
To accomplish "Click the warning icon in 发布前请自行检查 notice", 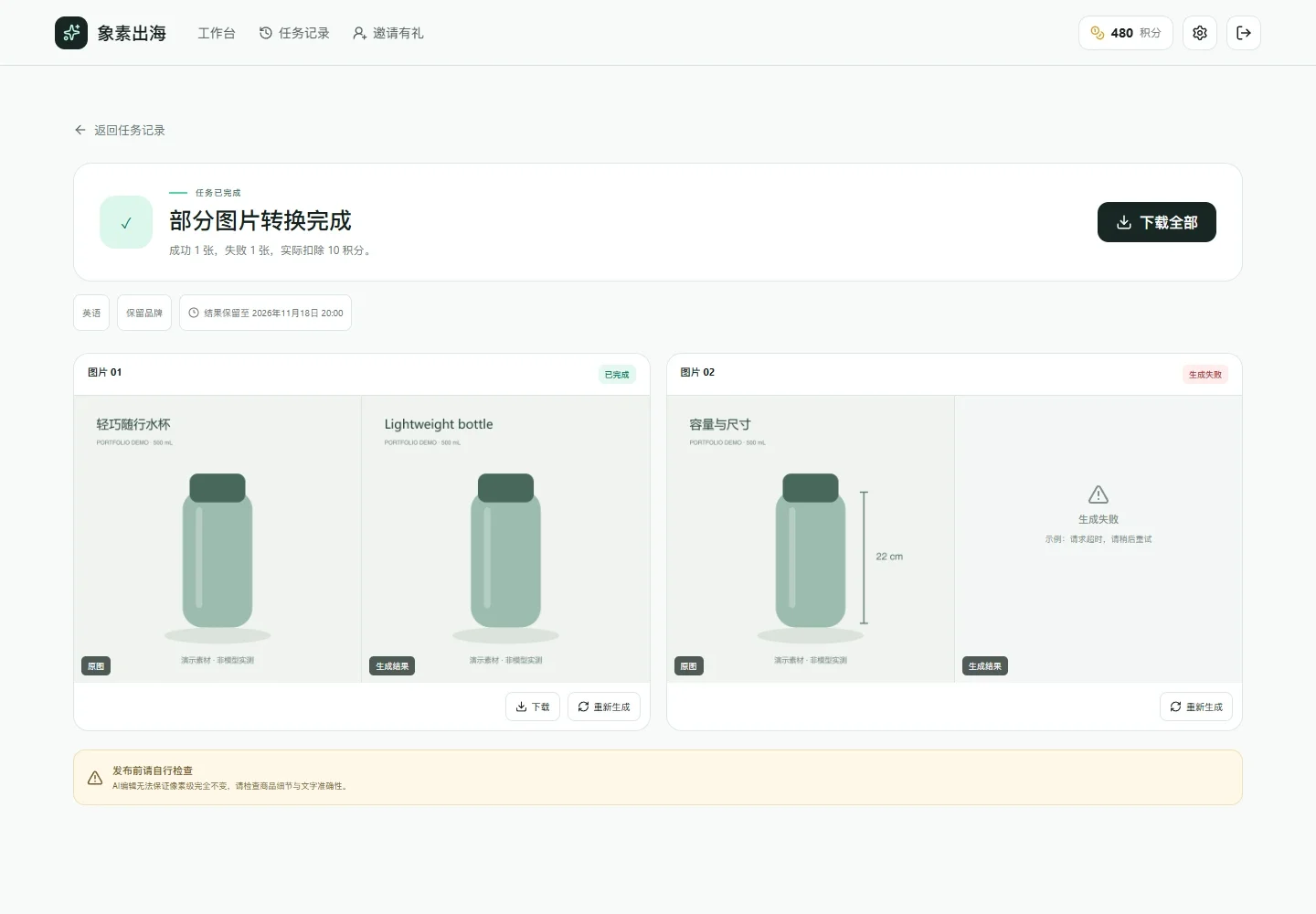I will tap(95, 778).
